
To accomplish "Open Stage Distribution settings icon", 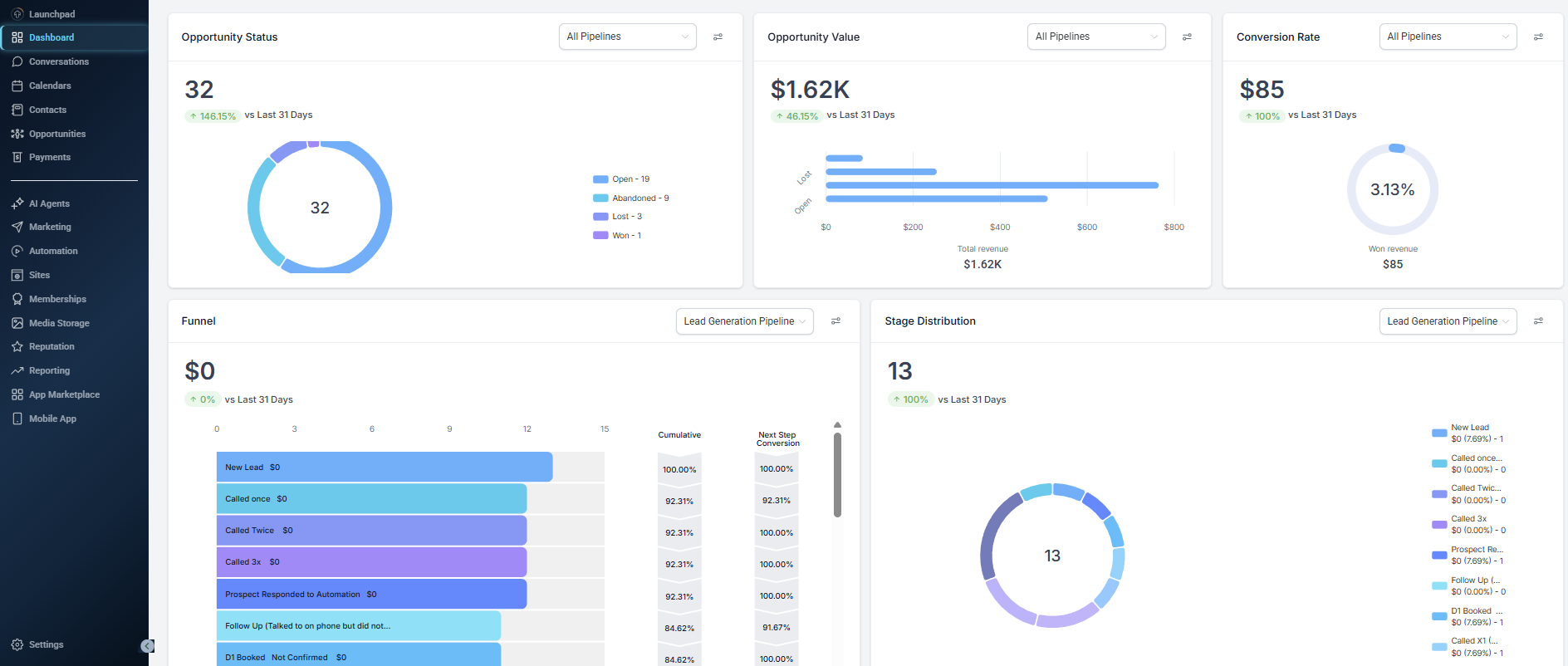I will tap(1538, 321).
